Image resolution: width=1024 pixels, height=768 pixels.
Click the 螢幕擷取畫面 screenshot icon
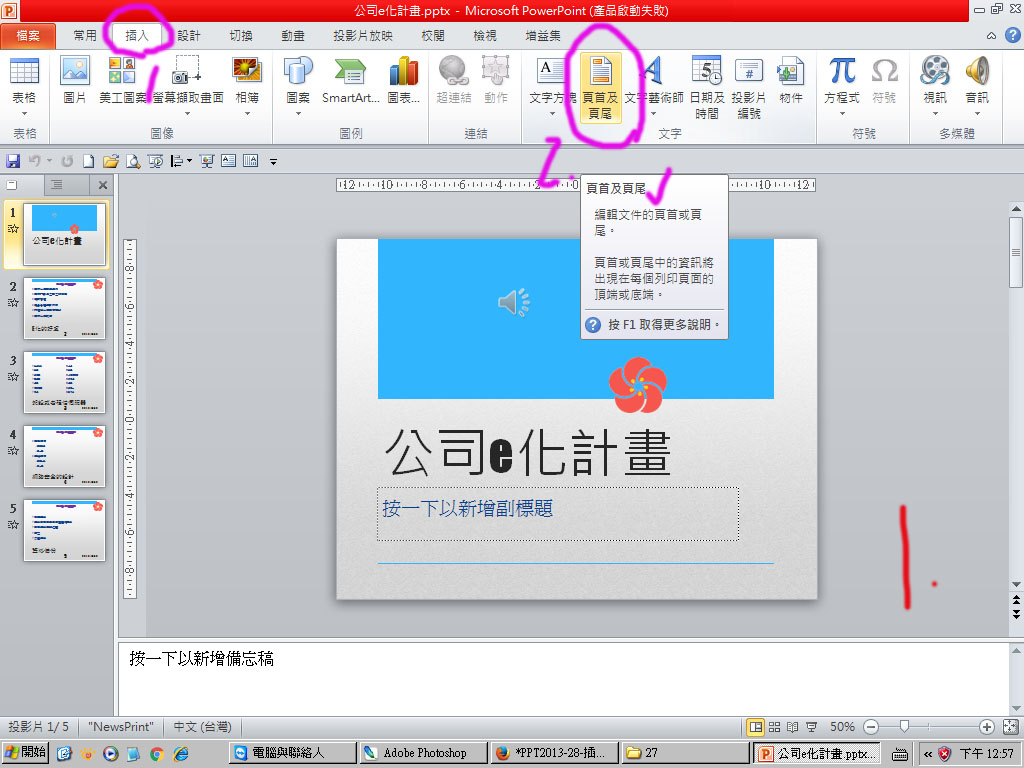coord(187,71)
